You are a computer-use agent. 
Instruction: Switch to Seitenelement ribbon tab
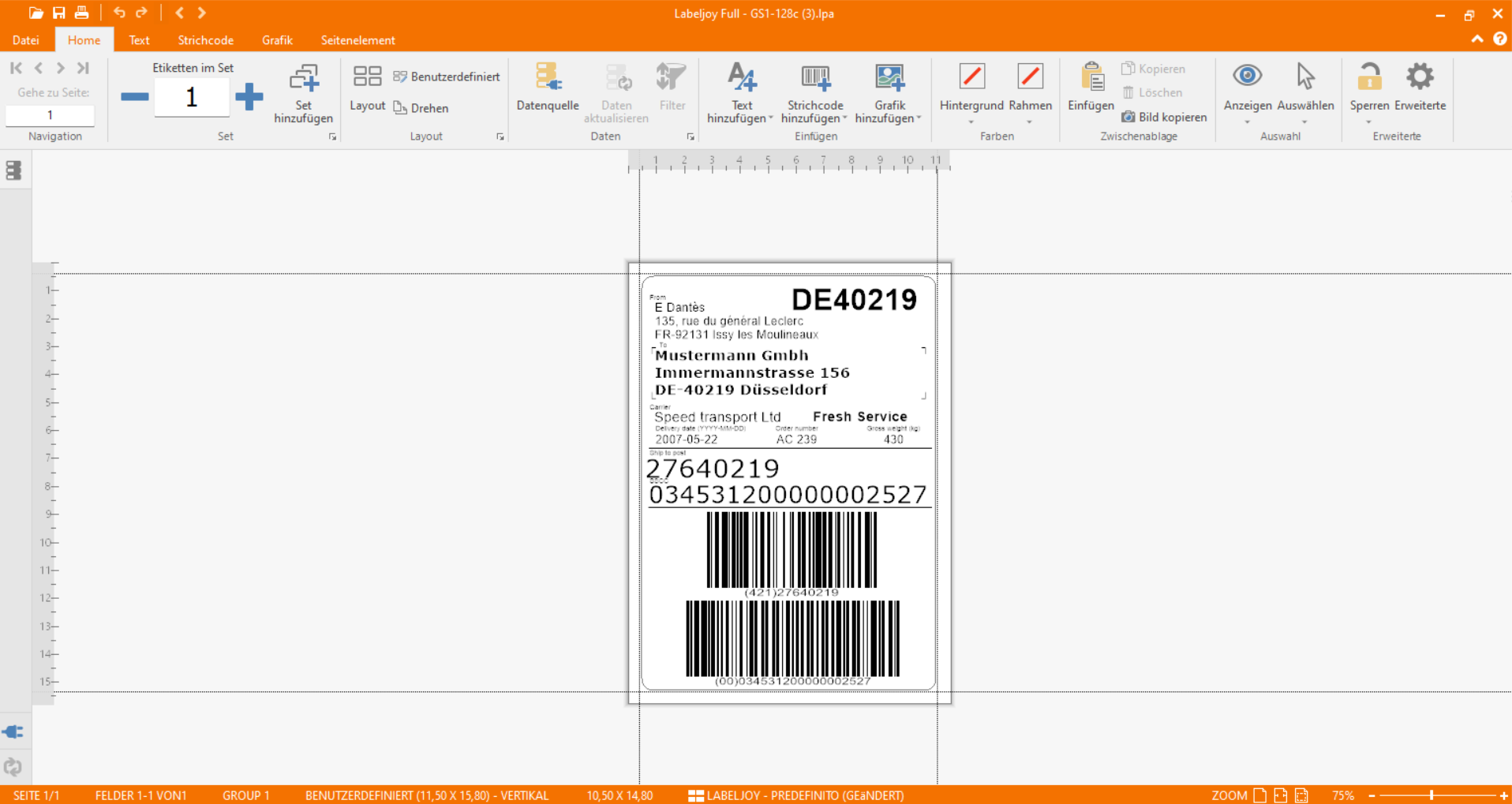357,40
